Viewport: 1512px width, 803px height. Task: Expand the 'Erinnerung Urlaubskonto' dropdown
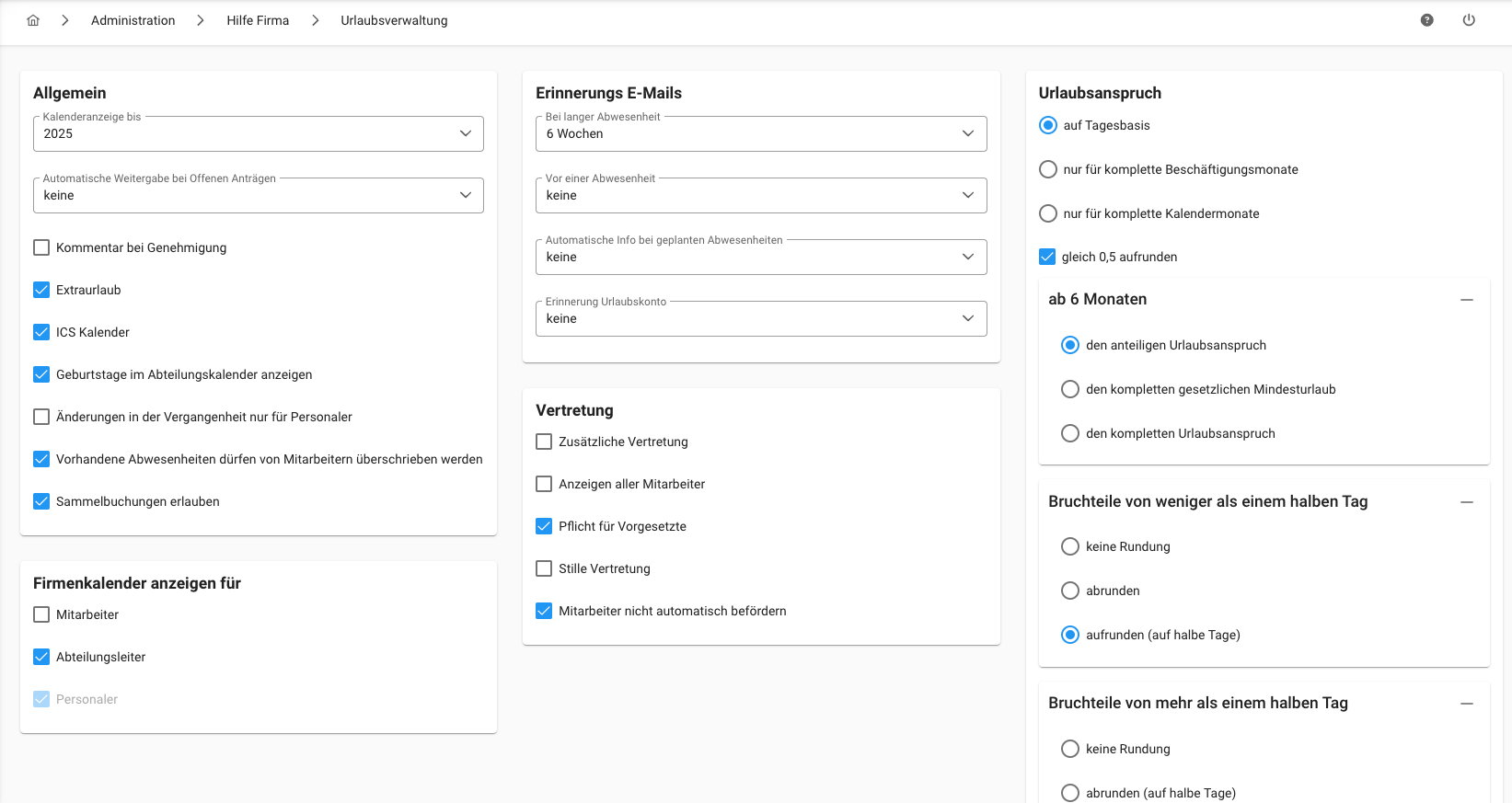(760, 318)
